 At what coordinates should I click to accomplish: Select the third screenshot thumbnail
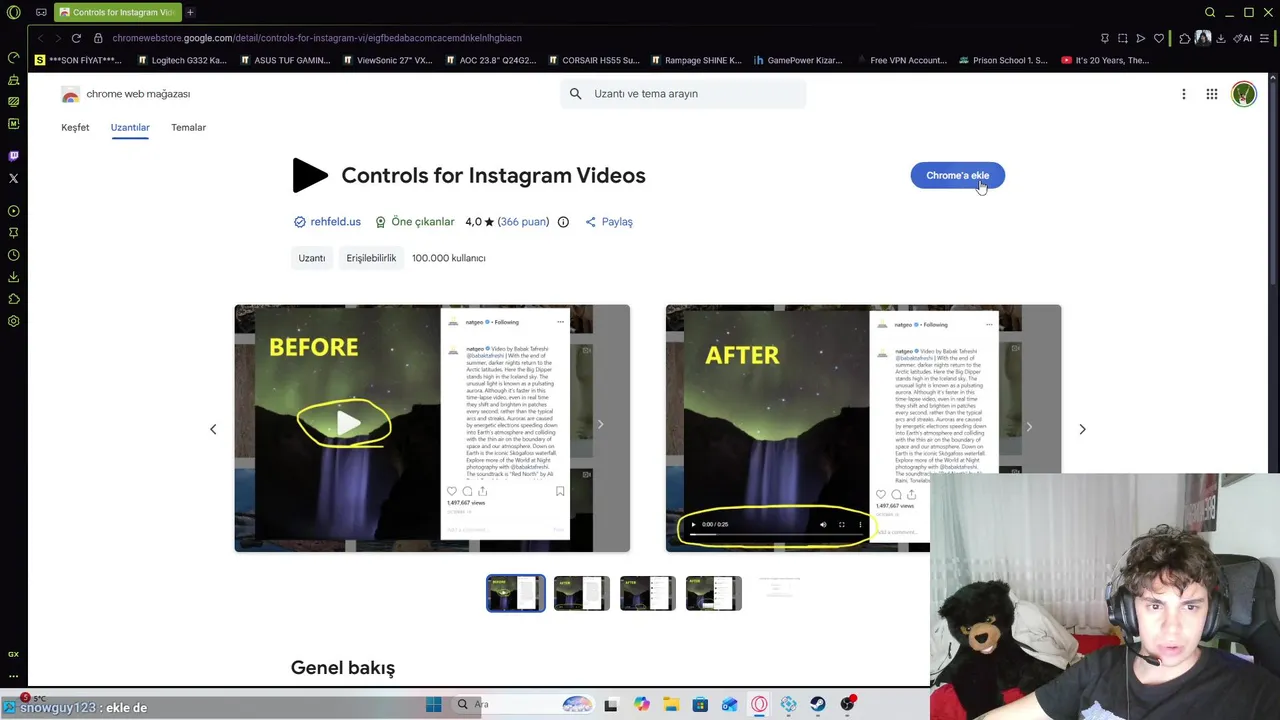(648, 593)
